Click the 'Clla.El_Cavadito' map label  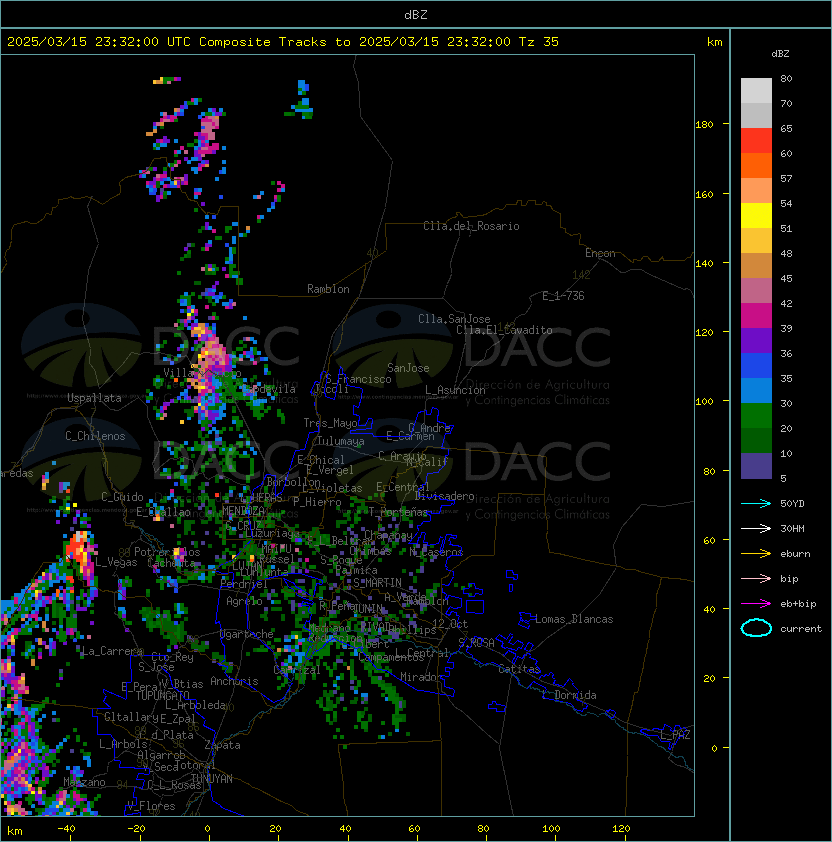[x=504, y=330]
